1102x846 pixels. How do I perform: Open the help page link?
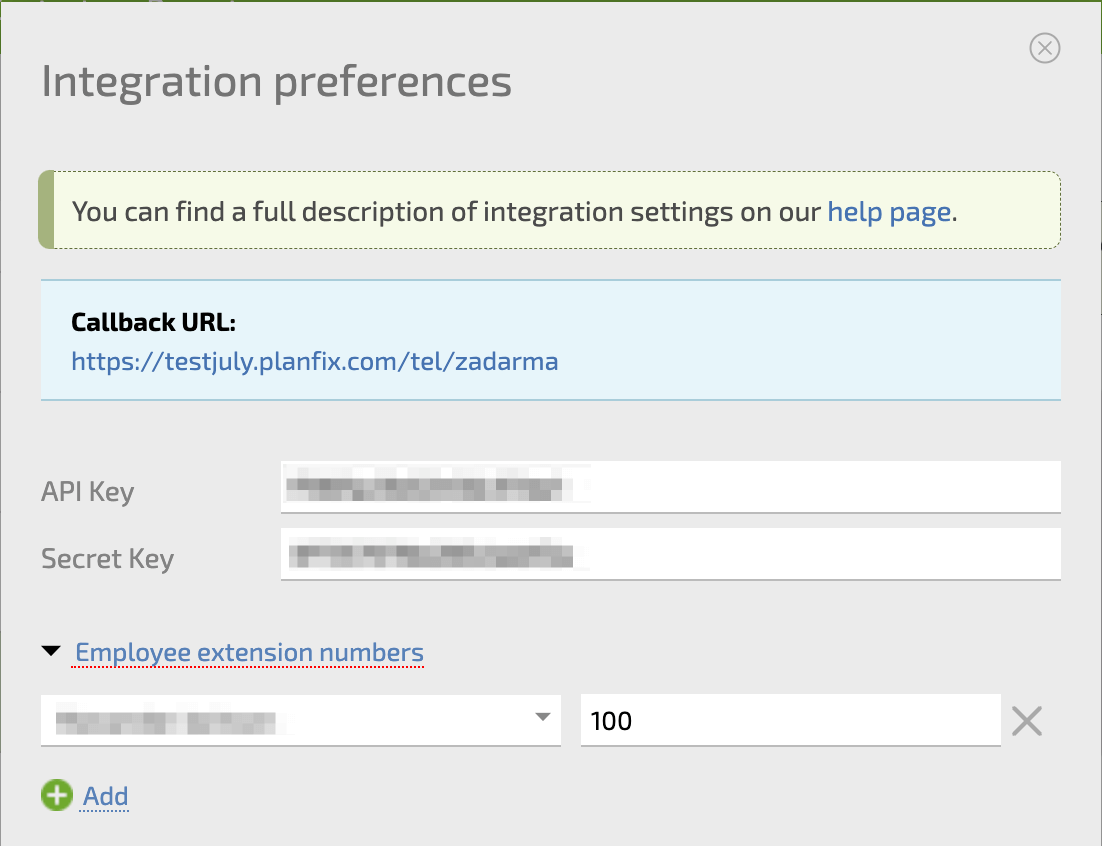tap(888, 212)
